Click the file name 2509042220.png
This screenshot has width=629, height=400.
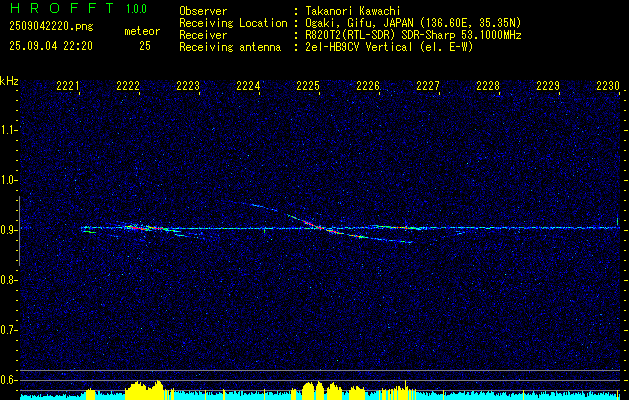(x=51, y=27)
